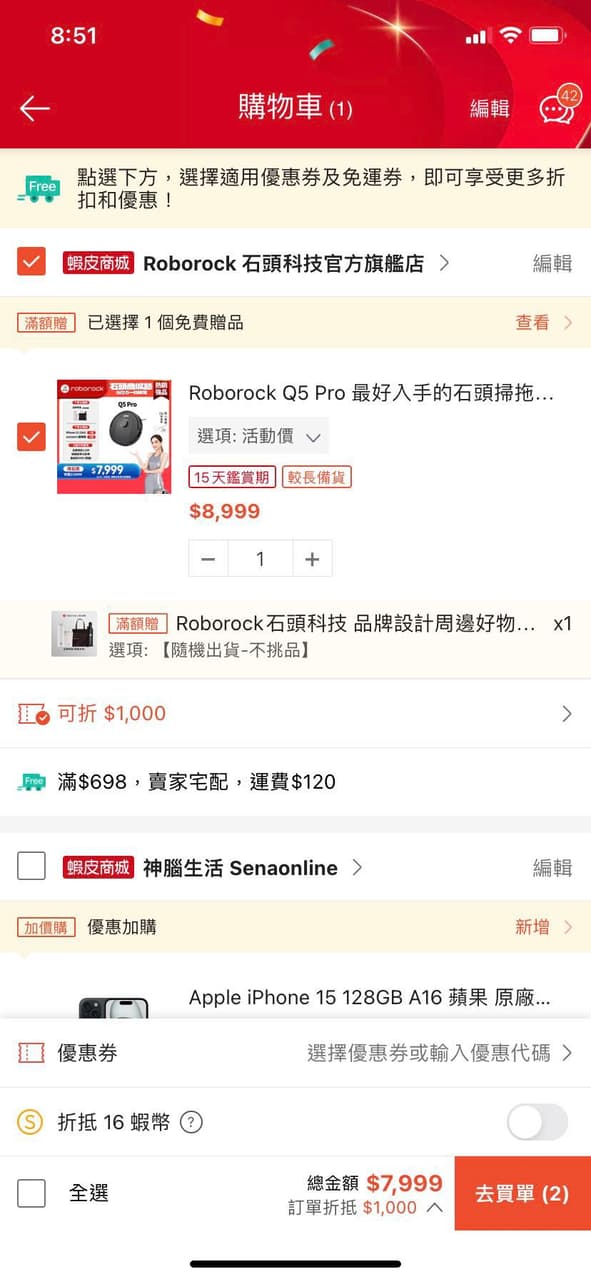591x1279 pixels.
Task: Tap the back arrow in the header
Action: (33, 109)
